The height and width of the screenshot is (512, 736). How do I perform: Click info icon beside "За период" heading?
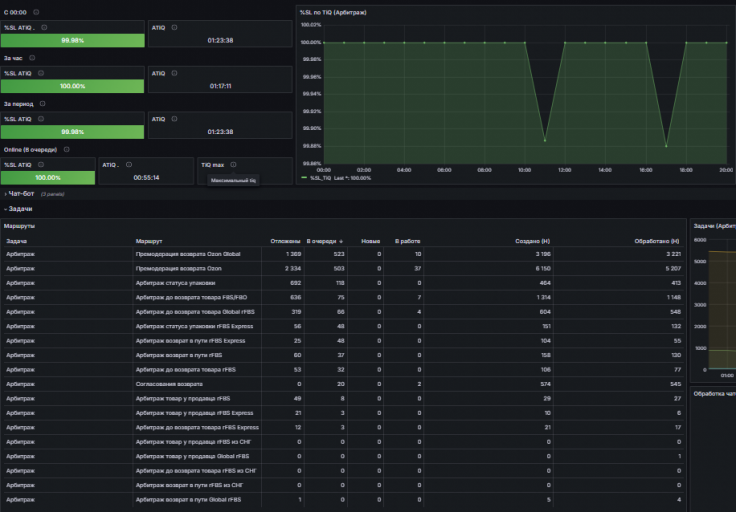point(42,104)
